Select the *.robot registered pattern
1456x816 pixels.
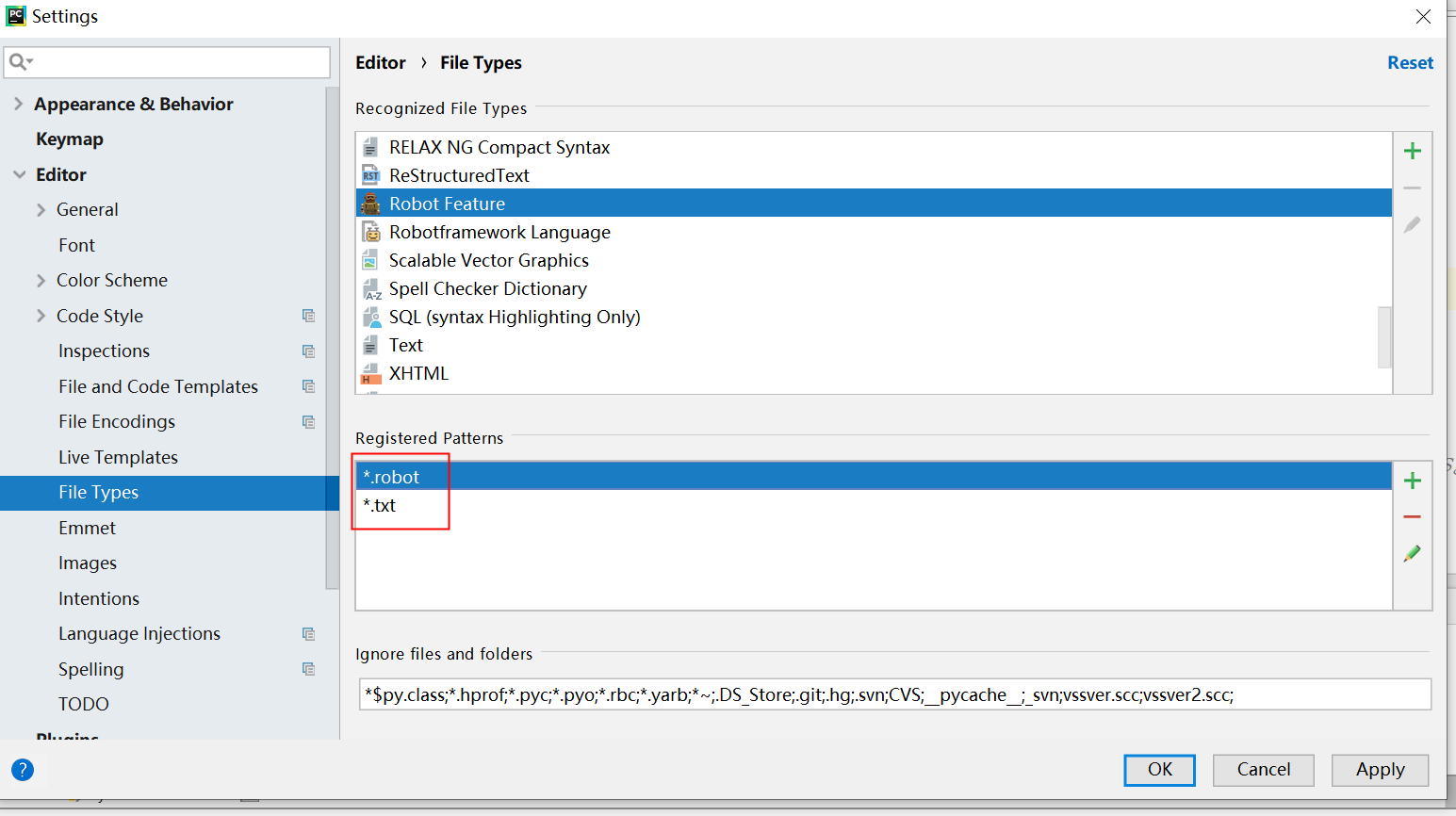[x=874, y=477]
